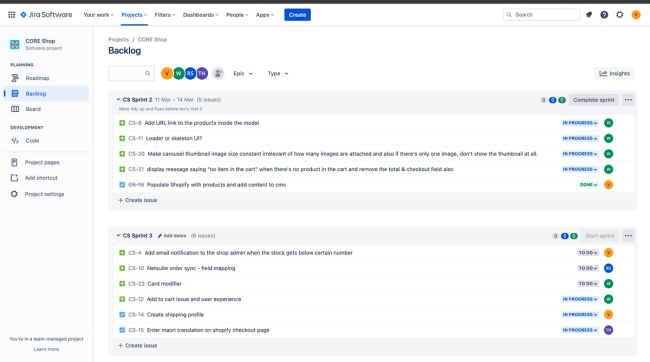Filter backlog by green W avatar
This screenshot has width=650, height=362.
point(178,73)
